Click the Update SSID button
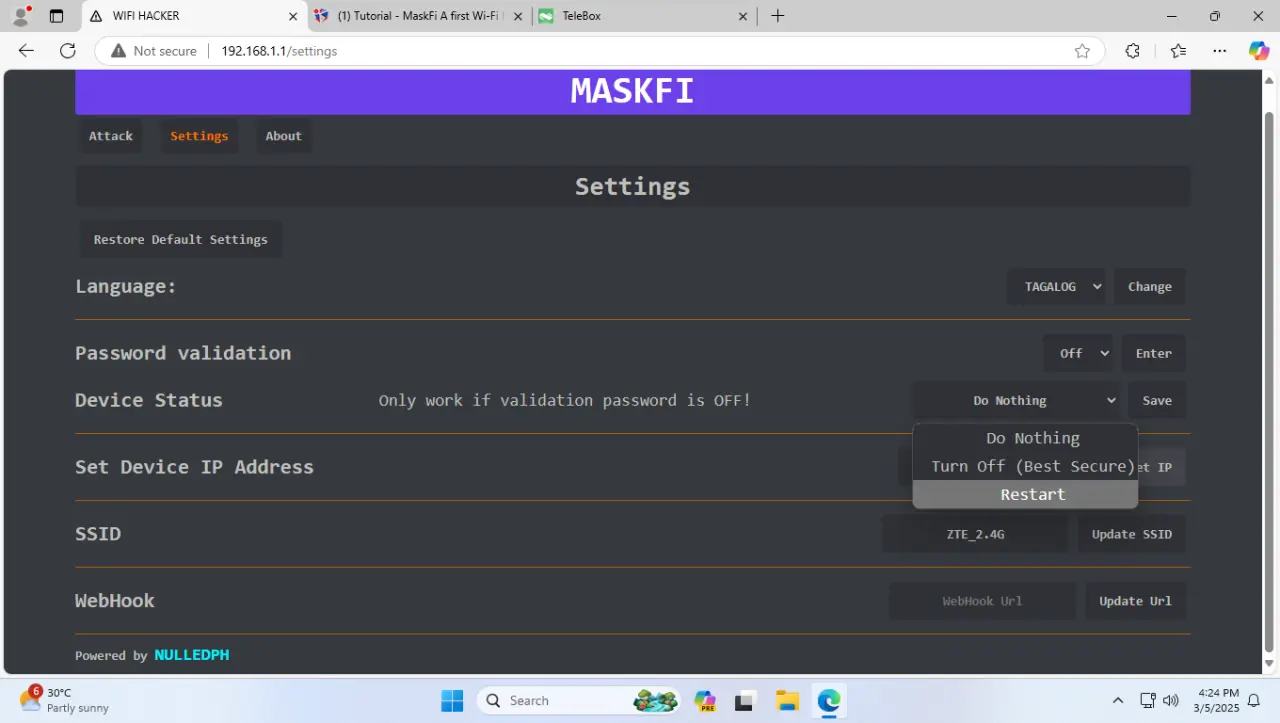 click(1132, 534)
